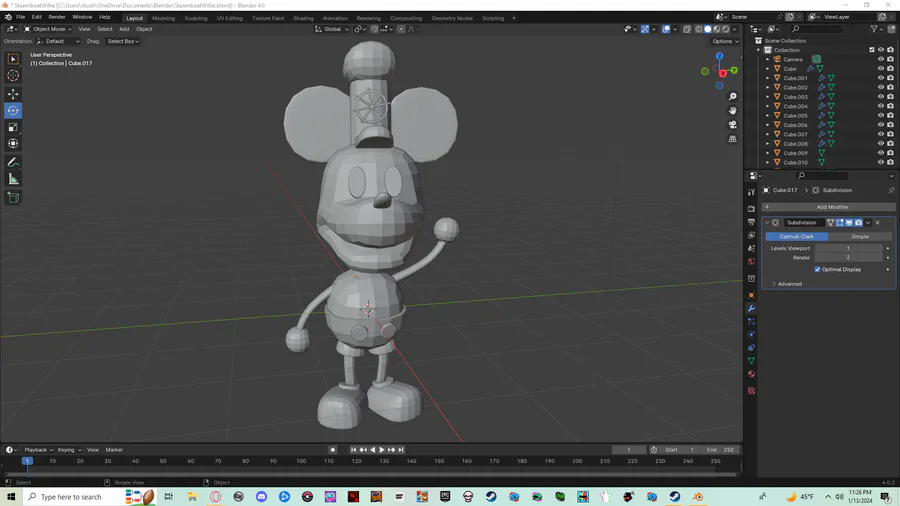The image size is (900, 506).
Task: Select Simple subdivision type
Action: pos(860,237)
